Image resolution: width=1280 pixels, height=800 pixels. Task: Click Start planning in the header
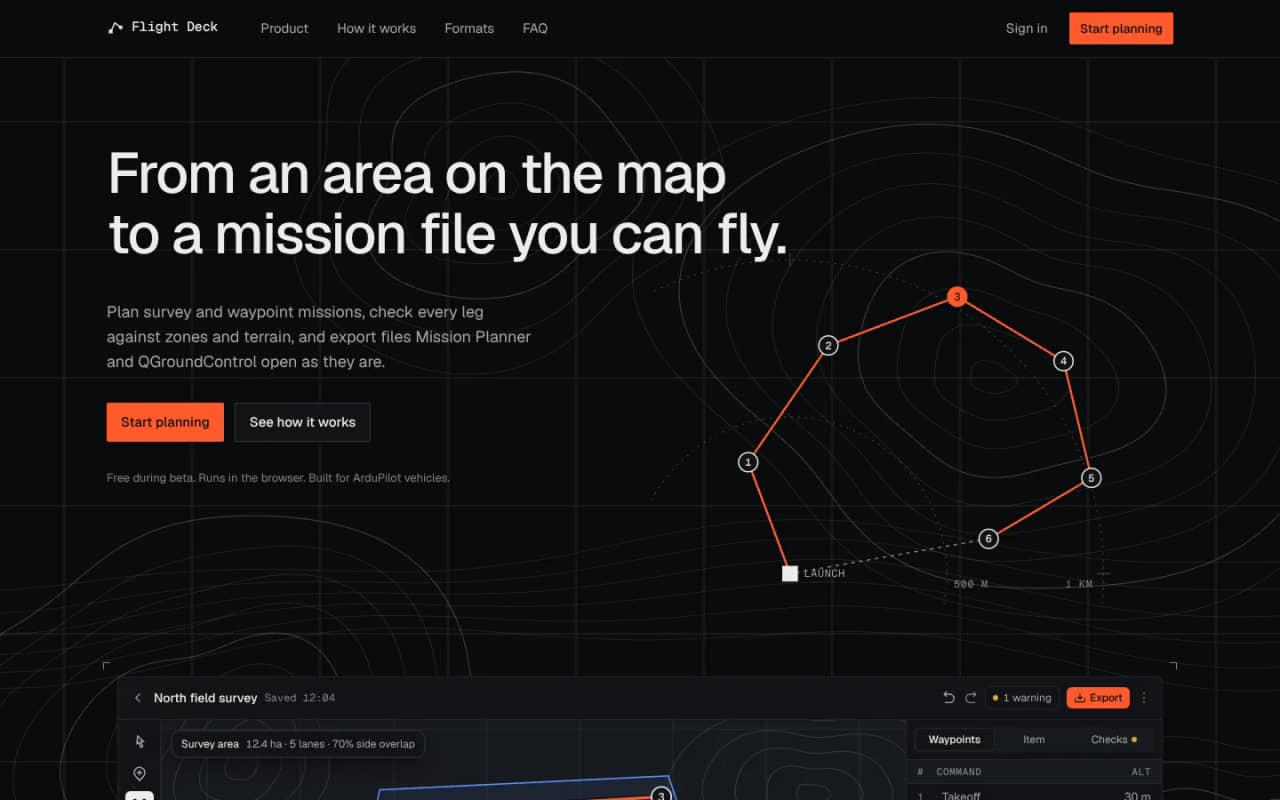[x=1121, y=28]
